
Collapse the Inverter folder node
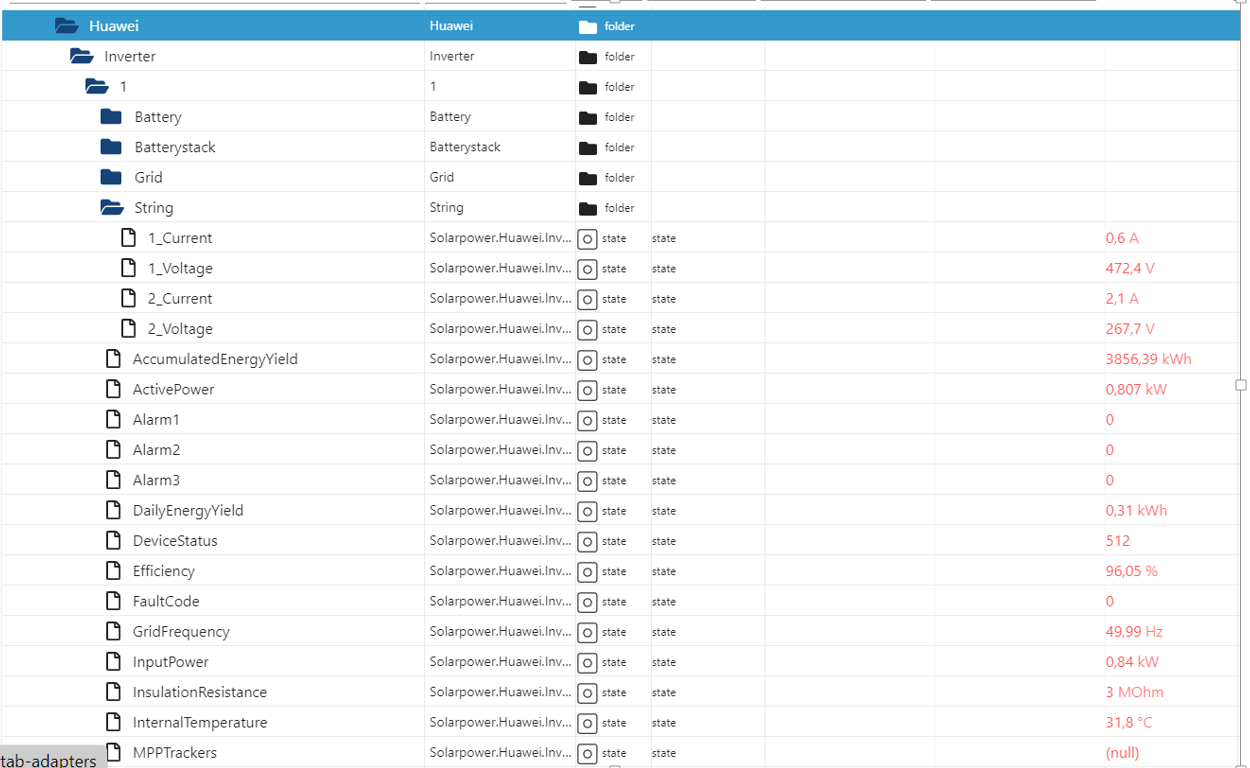click(82, 56)
